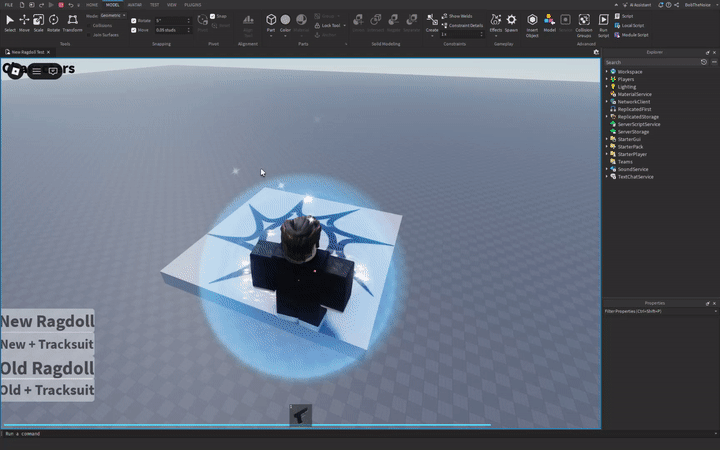Open the Plugins ribbon tab
The height and width of the screenshot is (450, 720).
[193, 4]
